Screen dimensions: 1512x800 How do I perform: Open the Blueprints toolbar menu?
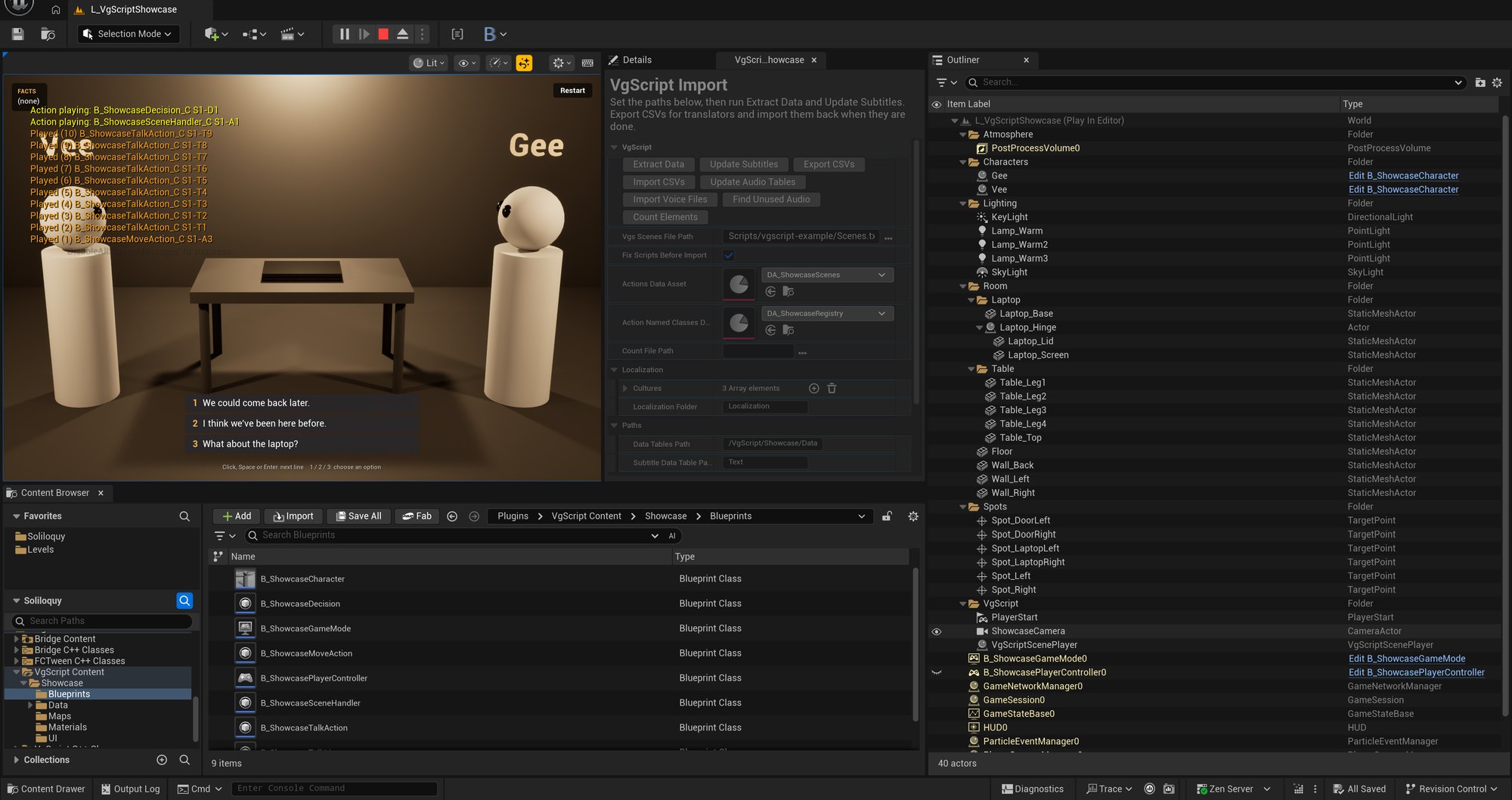pyautogui.click(x=494, y=34)
